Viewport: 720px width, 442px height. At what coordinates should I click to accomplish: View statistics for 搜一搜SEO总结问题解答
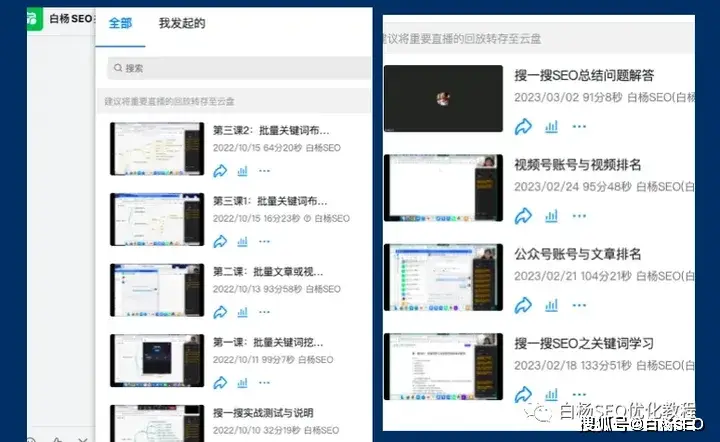551,127
